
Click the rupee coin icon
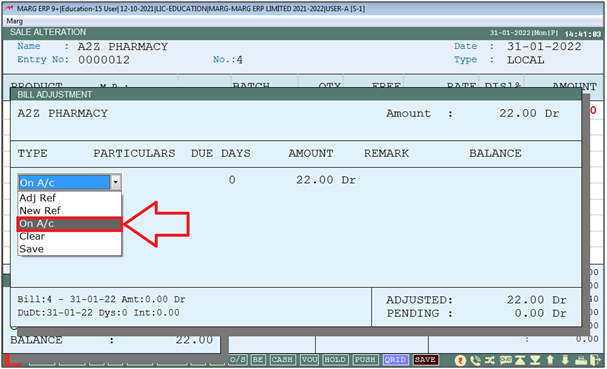(460, 360)
